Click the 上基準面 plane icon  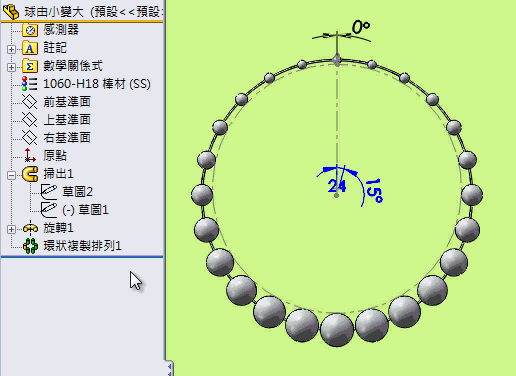[30, 120]
